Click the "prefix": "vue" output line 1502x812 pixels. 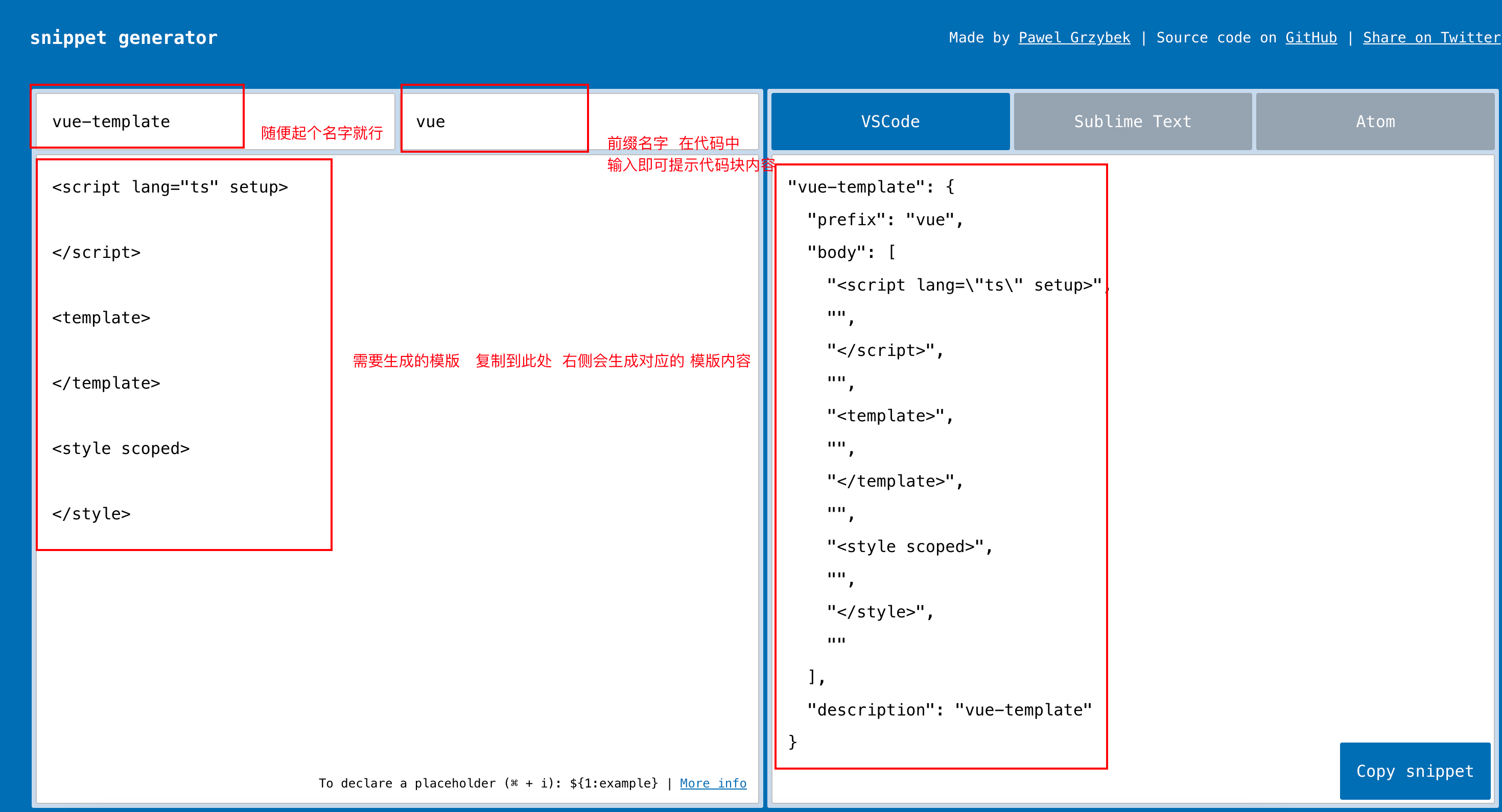pyautogui.click(x=884, y=220)
